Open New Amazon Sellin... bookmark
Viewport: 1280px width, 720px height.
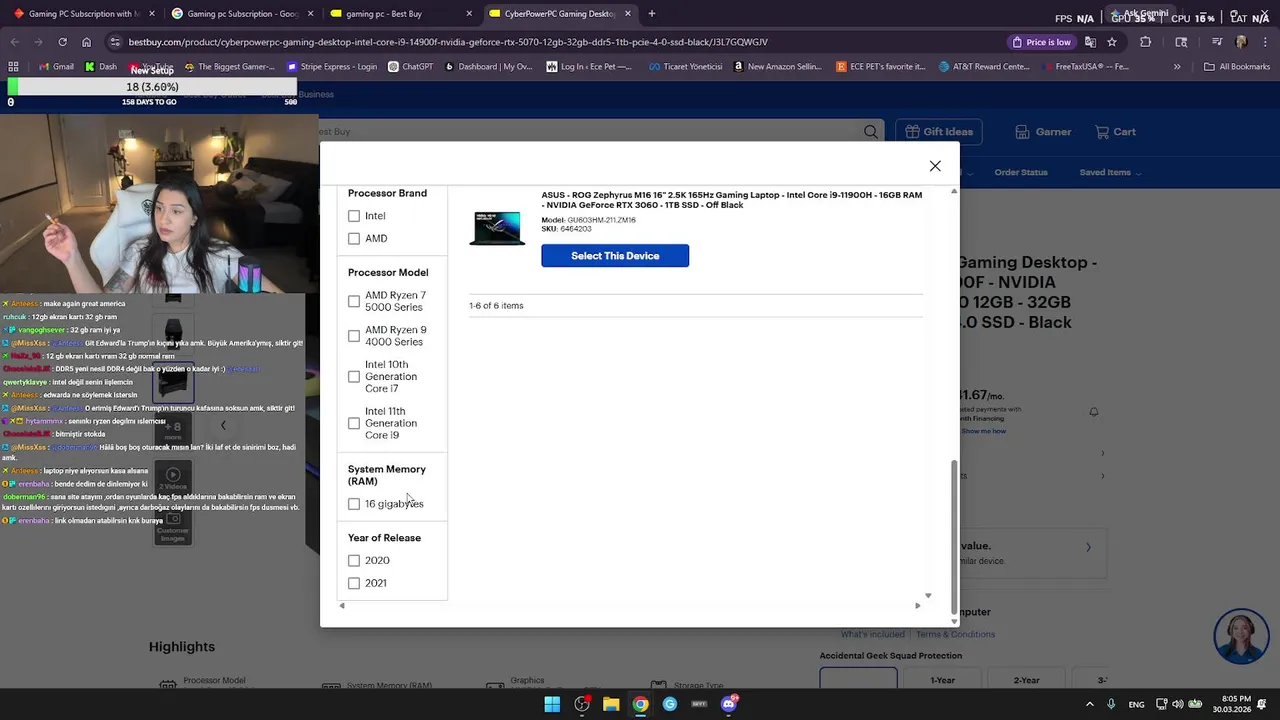(777, 67)
